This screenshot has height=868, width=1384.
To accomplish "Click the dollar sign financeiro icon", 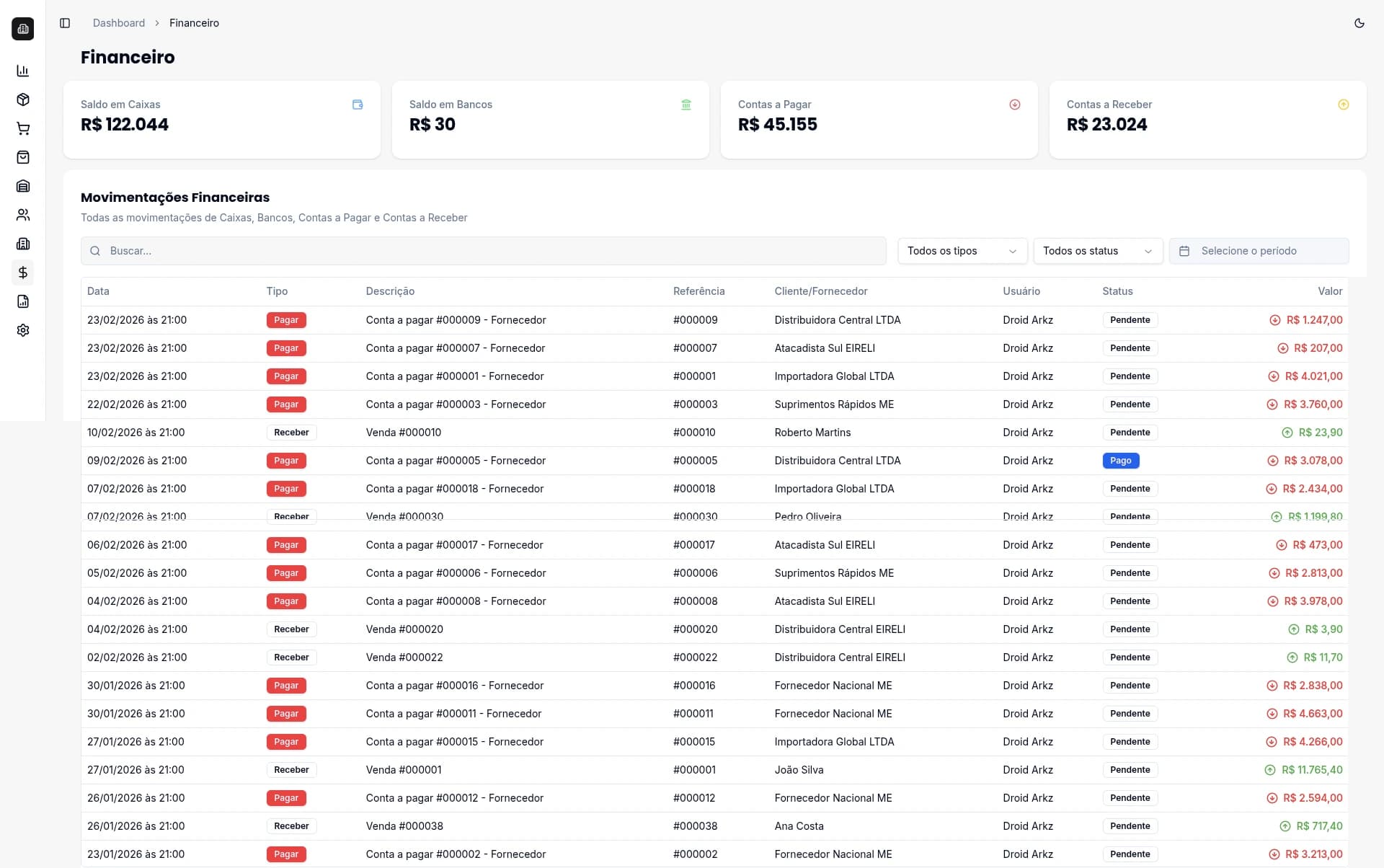I will coord(23,273).
